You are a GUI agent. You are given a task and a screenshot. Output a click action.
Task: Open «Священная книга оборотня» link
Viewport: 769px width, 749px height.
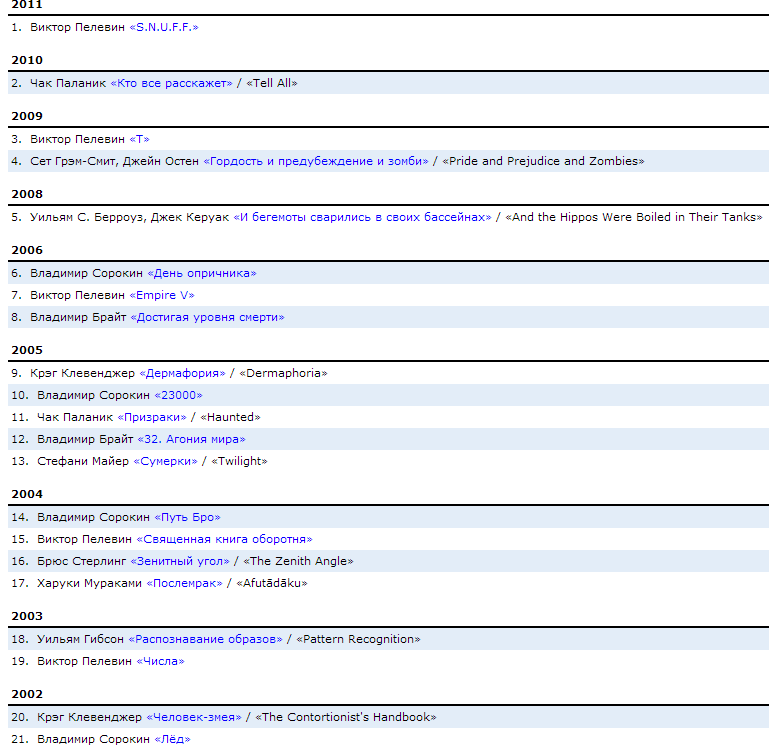[x=224, y=540]
